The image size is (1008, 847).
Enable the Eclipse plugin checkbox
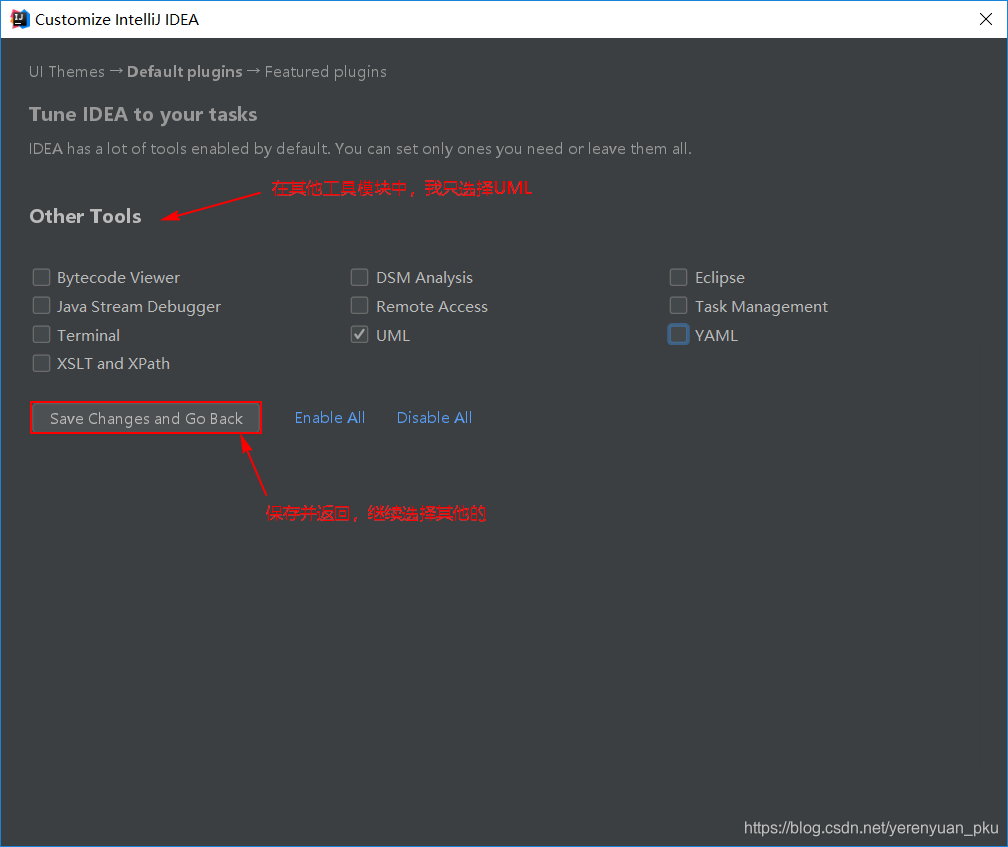pyautogui.click(x=678, y=277)
